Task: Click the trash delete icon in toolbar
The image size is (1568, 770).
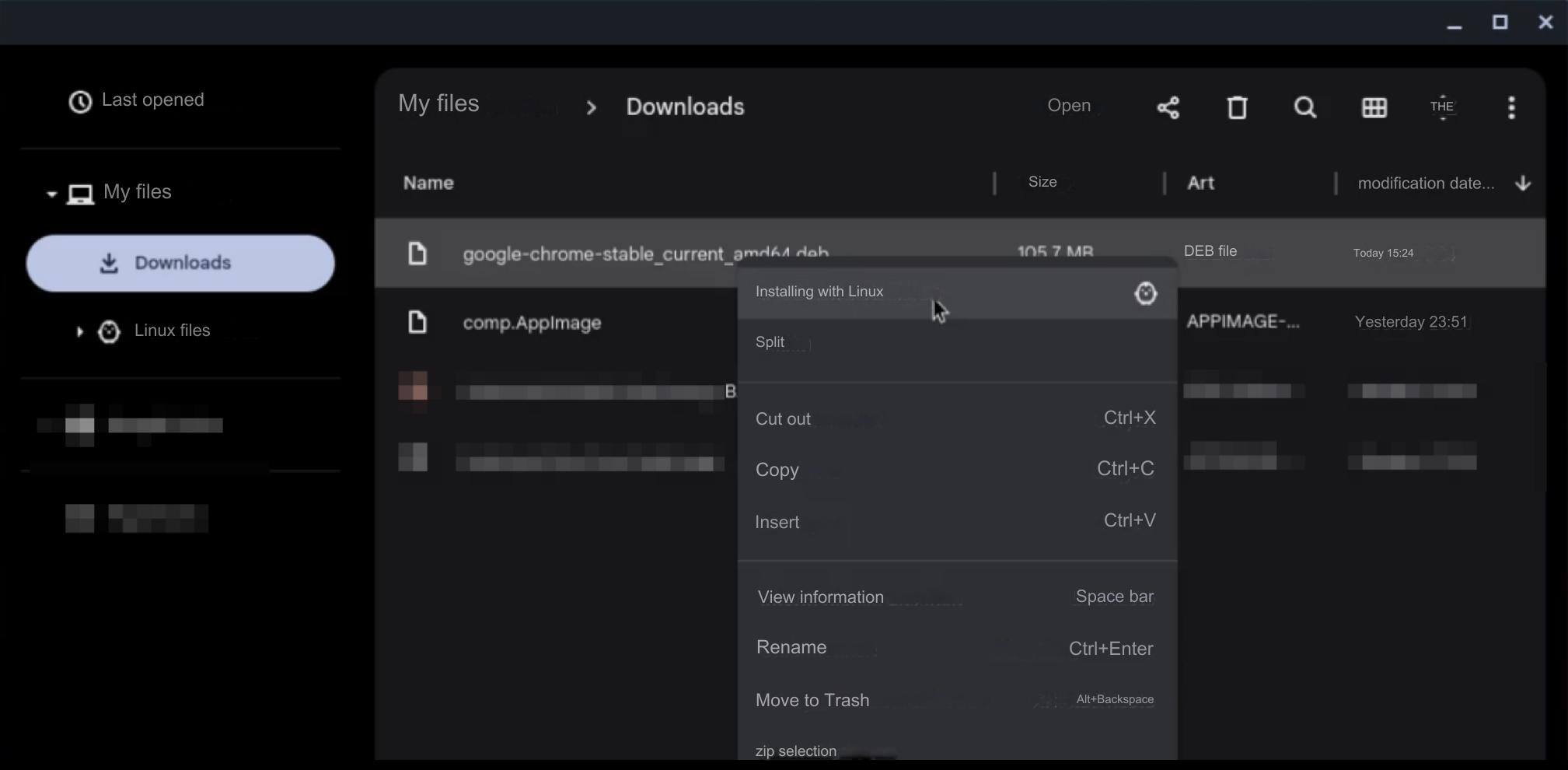Action: tap(1237, 107)
